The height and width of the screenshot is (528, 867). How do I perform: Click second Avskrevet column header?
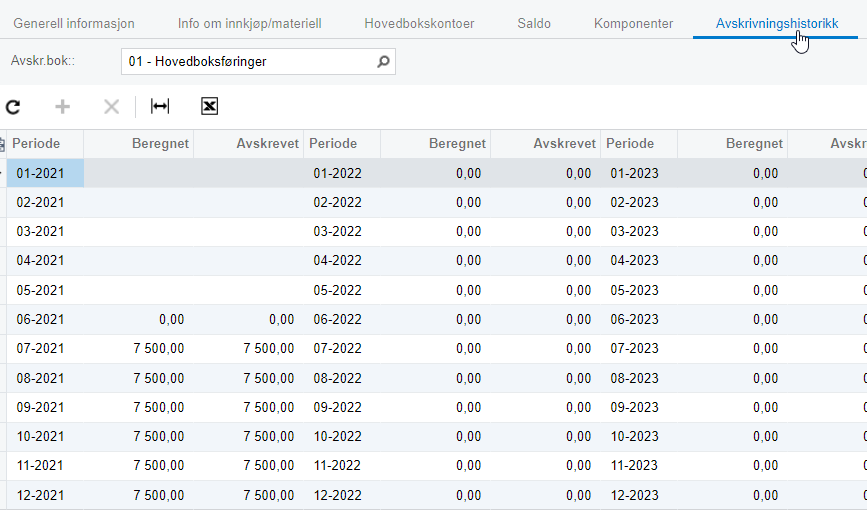pyautogui.click(x=546, y=144)
